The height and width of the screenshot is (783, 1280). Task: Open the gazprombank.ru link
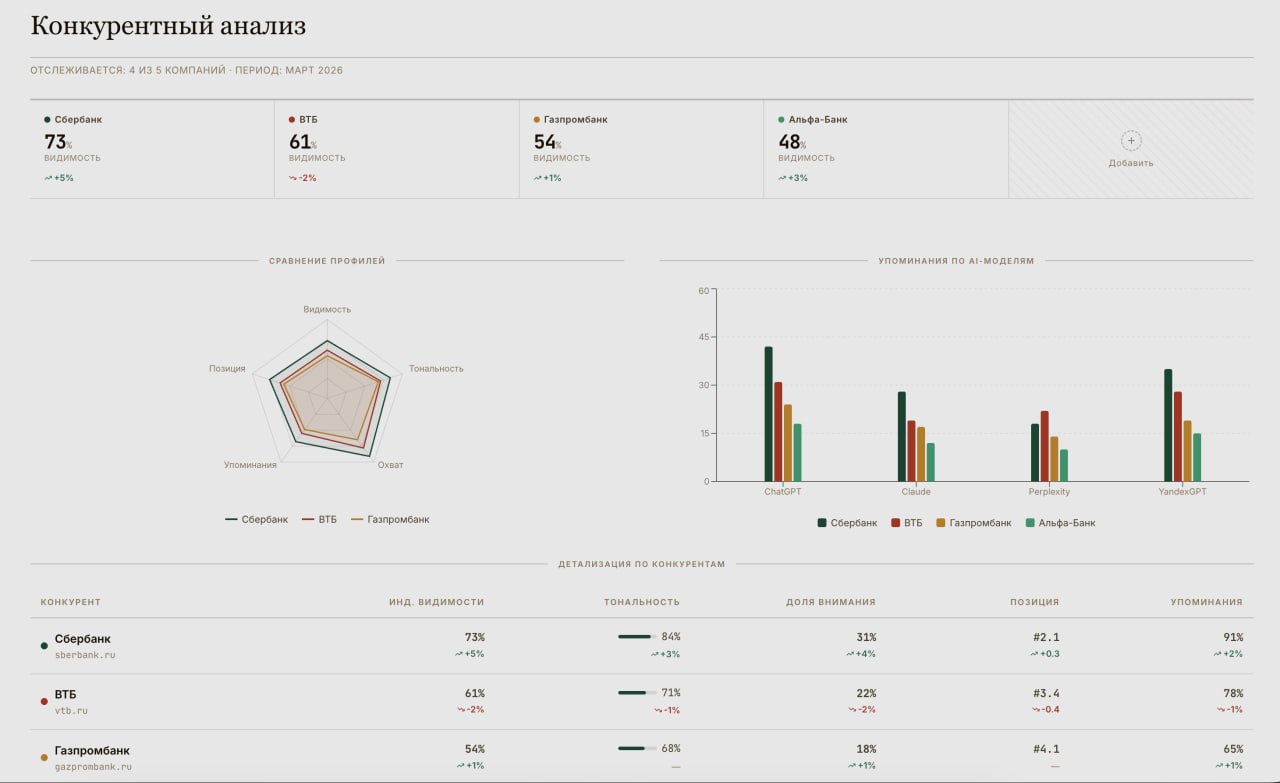tap(93, 767)
